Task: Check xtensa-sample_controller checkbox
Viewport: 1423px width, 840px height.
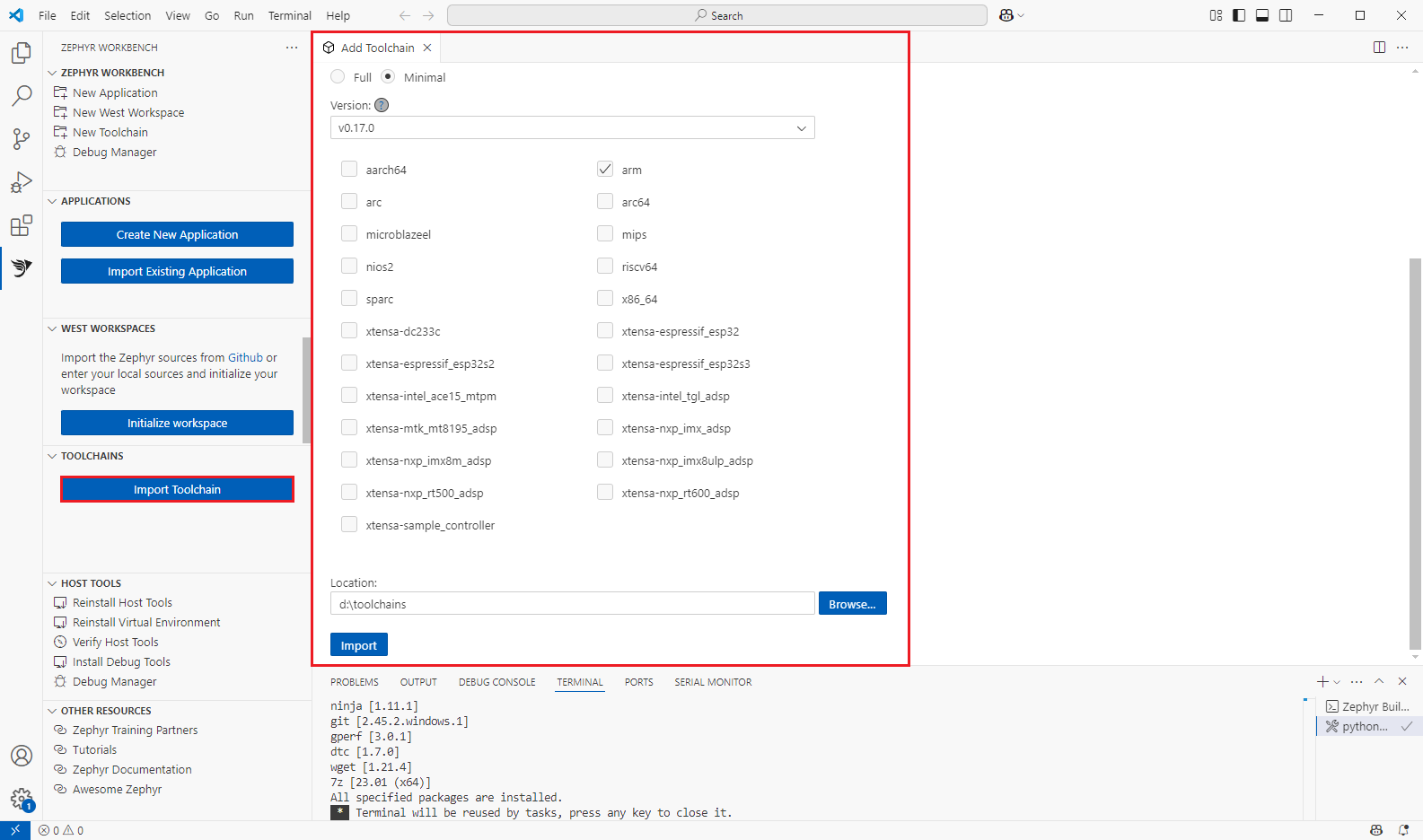Action: point(349,525)
